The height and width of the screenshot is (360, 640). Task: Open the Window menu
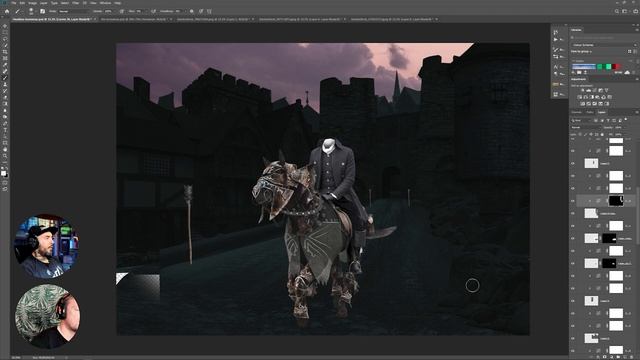point(105,3)
